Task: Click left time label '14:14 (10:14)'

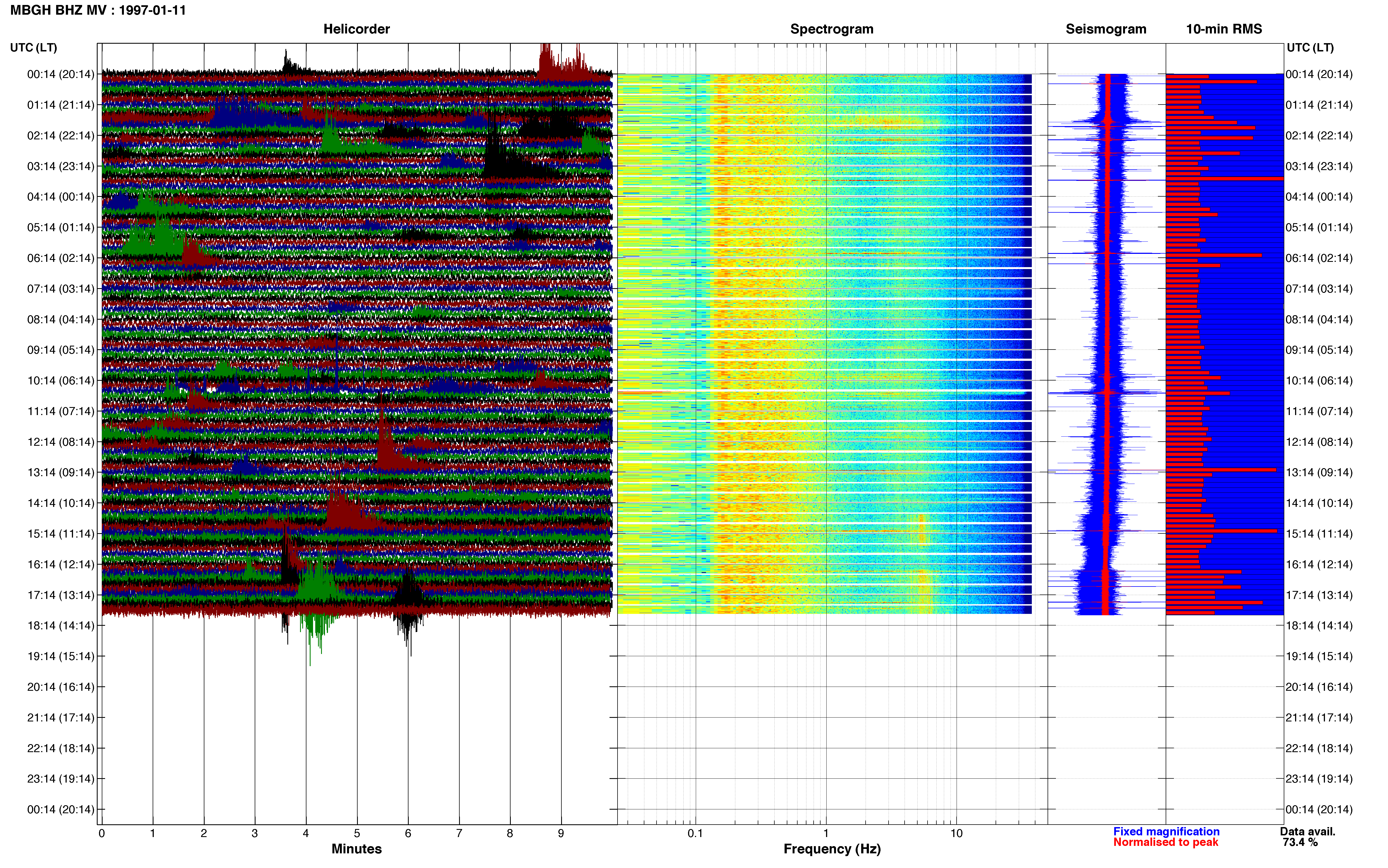Action: pos(60,503)
